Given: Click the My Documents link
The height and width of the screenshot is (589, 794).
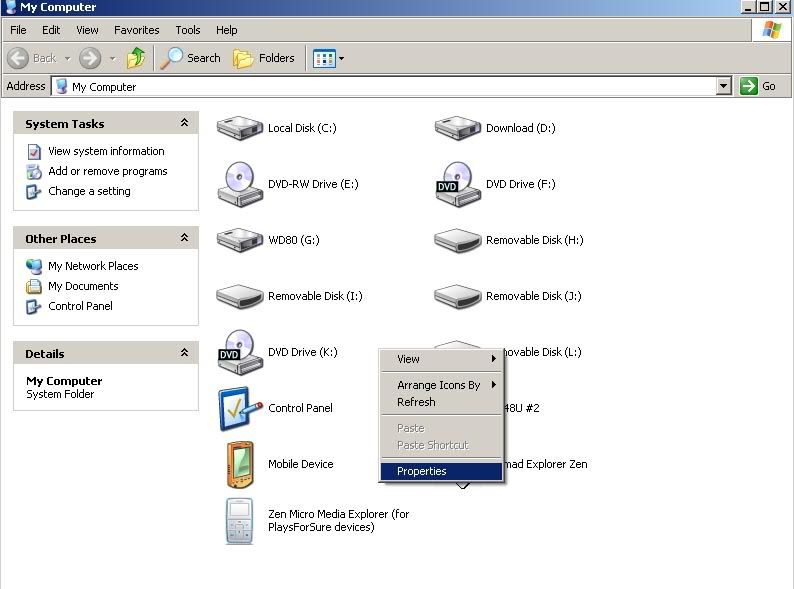Looking at the screenshot, I should pos(83,287).
